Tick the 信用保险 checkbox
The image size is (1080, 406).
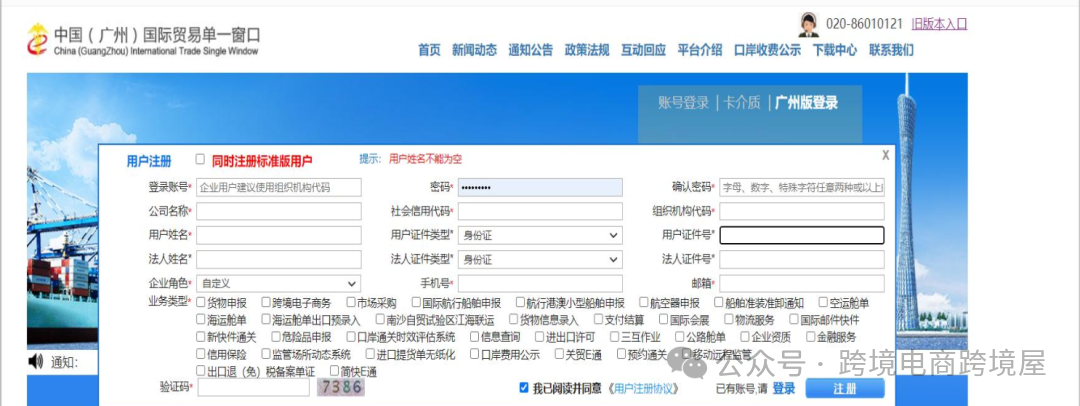[x=201, y=354]
